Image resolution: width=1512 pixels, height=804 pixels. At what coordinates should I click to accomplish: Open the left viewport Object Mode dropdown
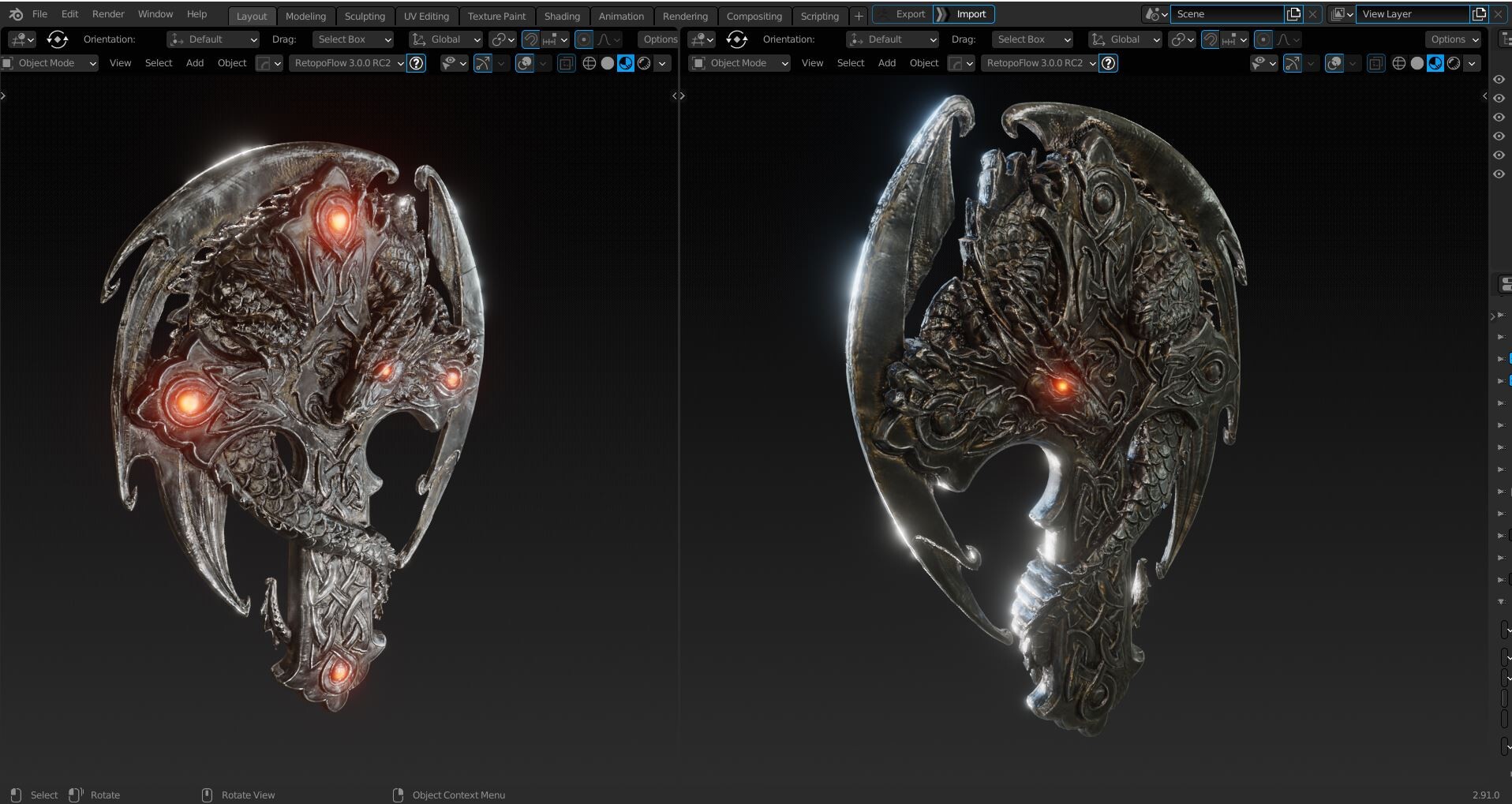tap(50, 63)
